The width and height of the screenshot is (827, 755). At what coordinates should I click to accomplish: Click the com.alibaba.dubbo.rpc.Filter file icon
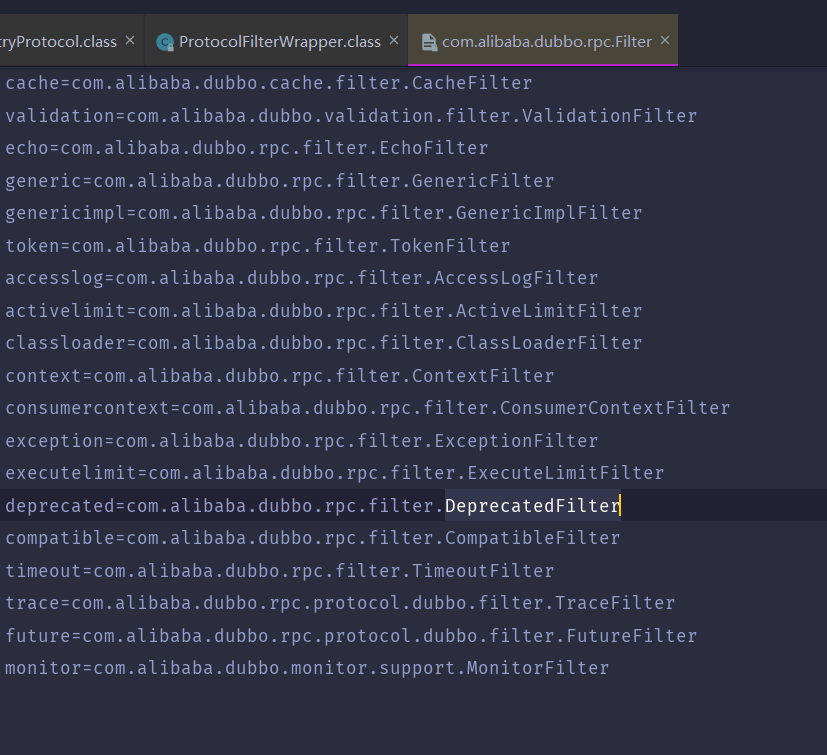(x=429, y=42)
